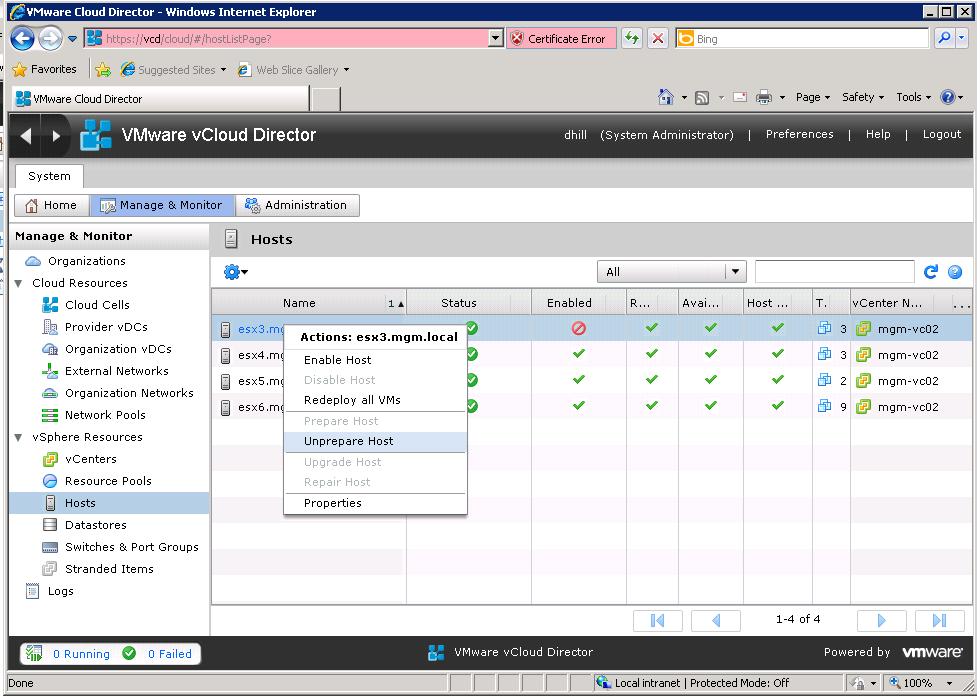Click the Resource Pools icon
The image size is (977, 696).
(50, 481)
